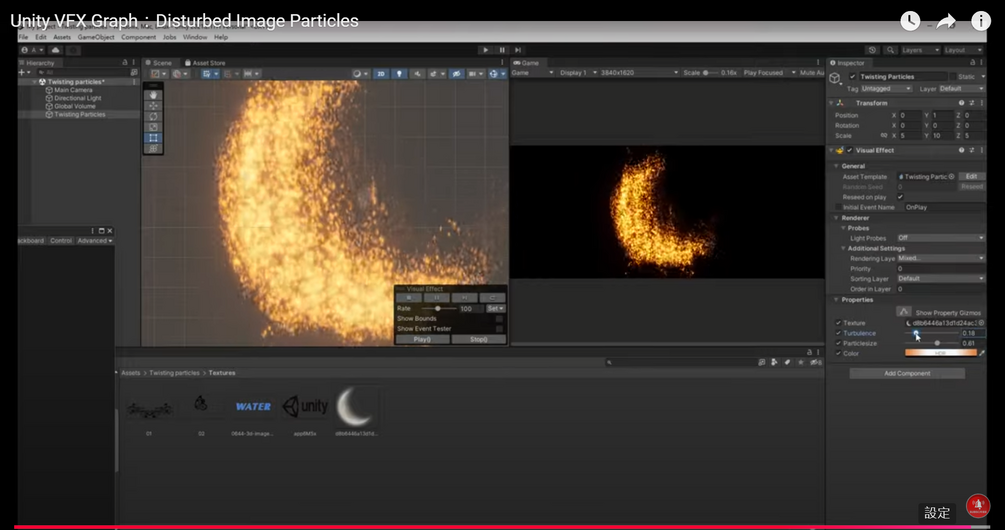Select the Scale tool in Scene toolbar

153,127
